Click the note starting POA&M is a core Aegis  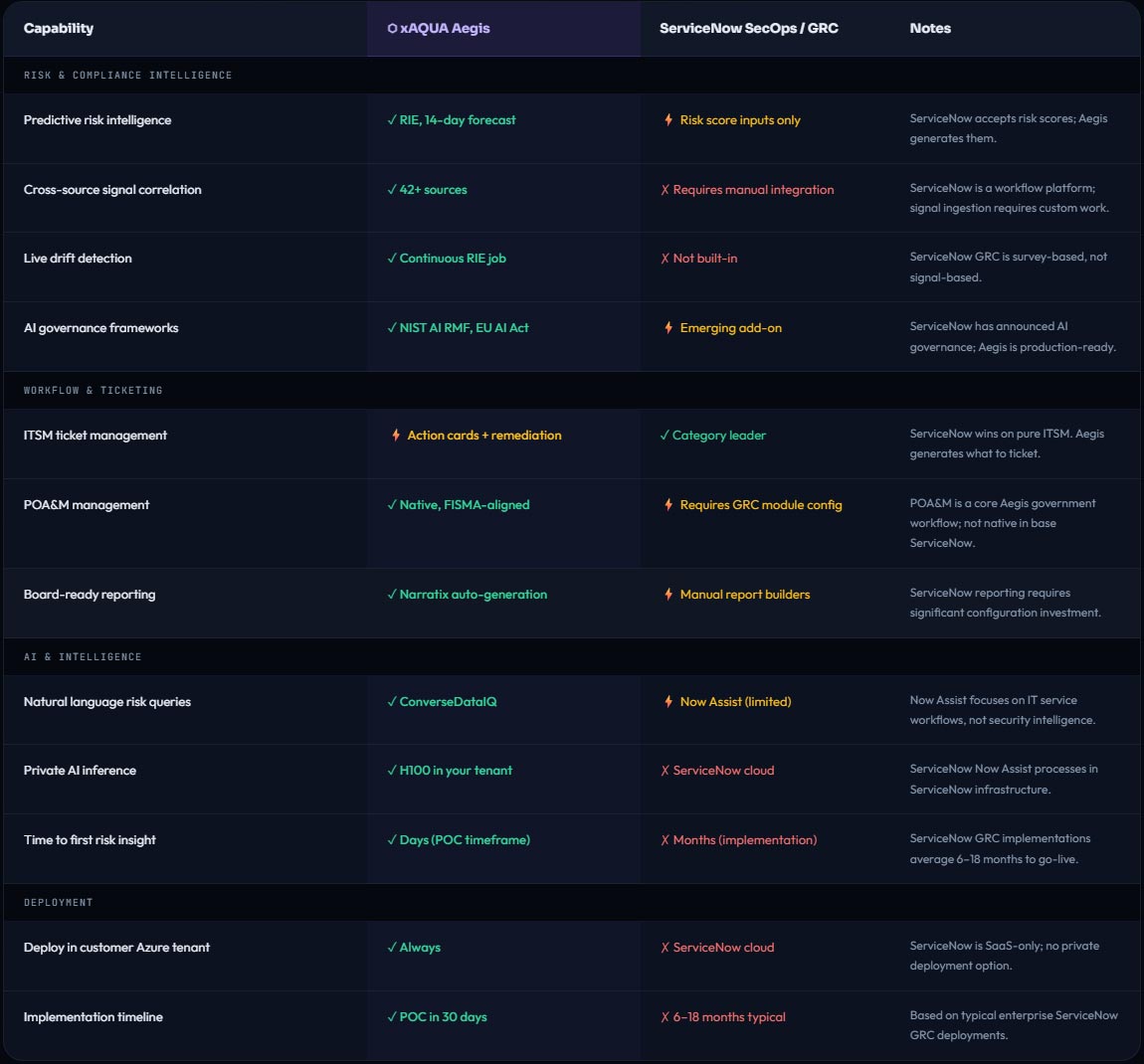[x=1003, y=523]
